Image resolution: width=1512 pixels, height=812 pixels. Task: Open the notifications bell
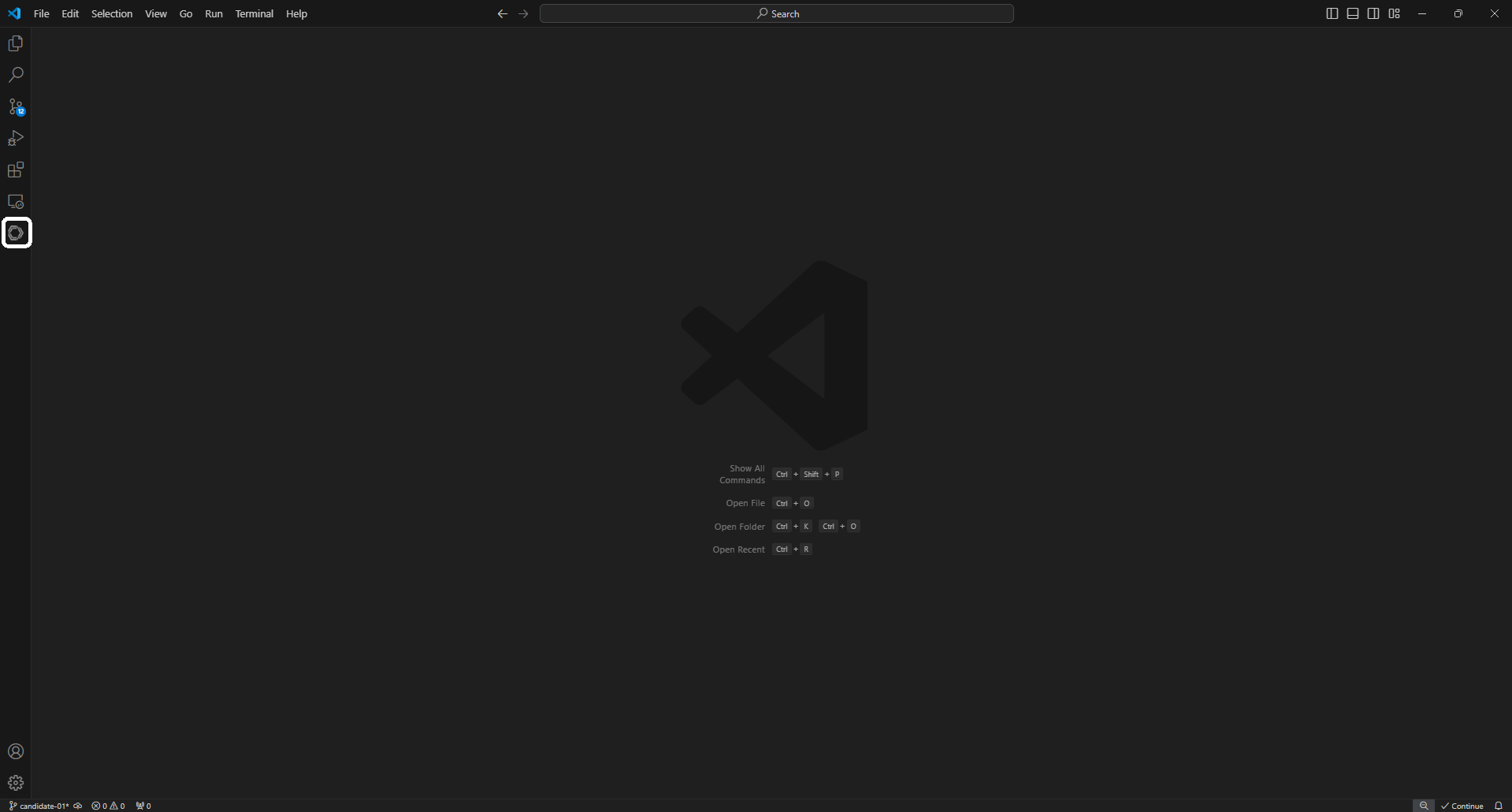coord(1499,806)
